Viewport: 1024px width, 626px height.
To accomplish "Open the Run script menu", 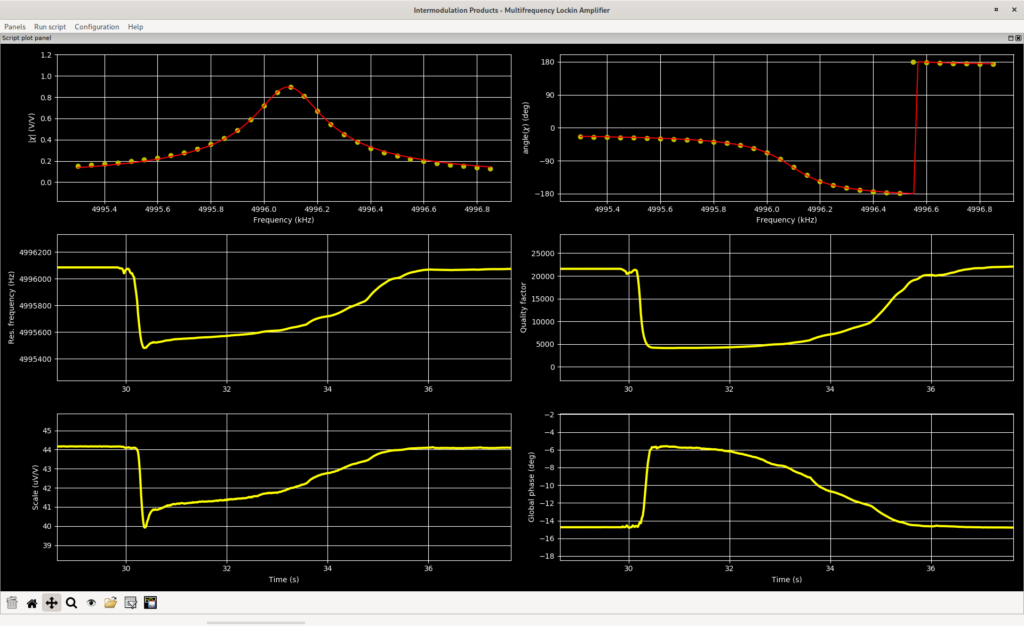I will point(50,27).
